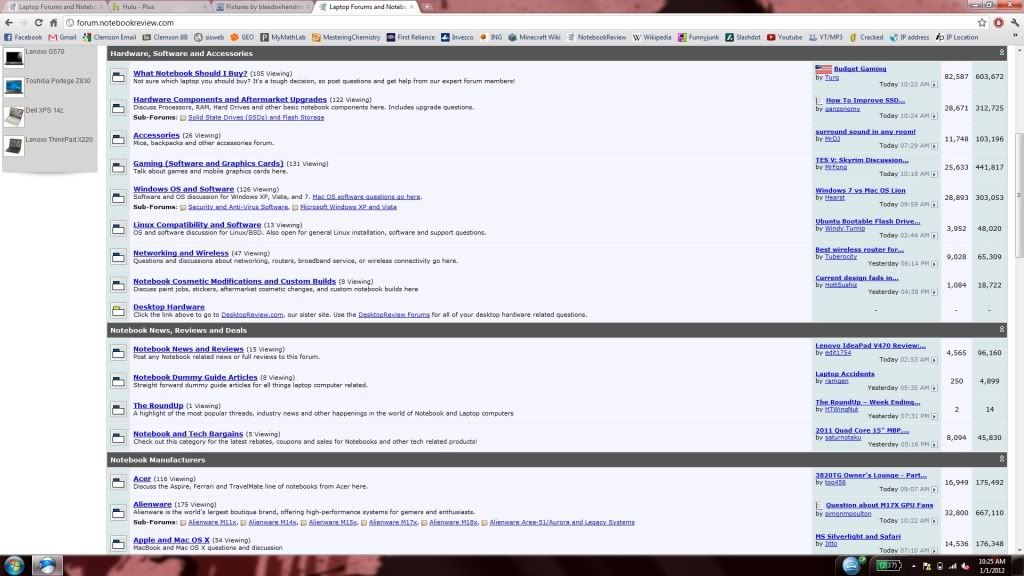This screenshot has width=1024, height=576.
Task: Collapse the Notebook News, Reviews and Deals category
Action: click(1002, 330)
